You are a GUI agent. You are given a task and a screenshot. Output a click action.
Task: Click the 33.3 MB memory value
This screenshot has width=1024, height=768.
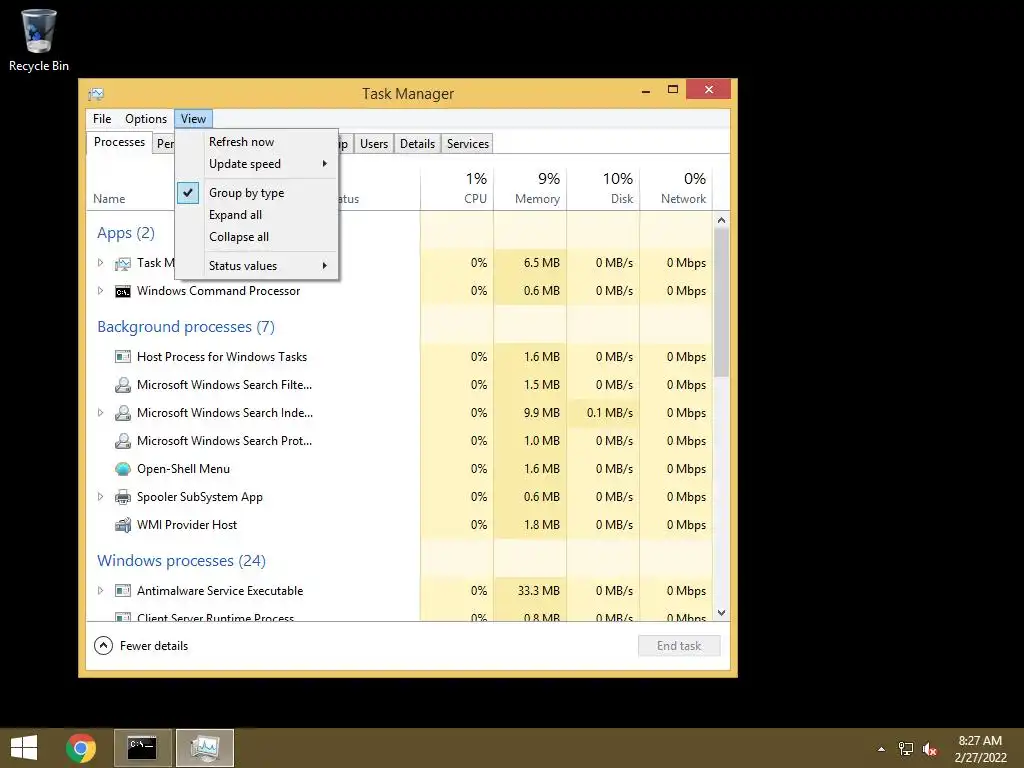tap(539, 591)
